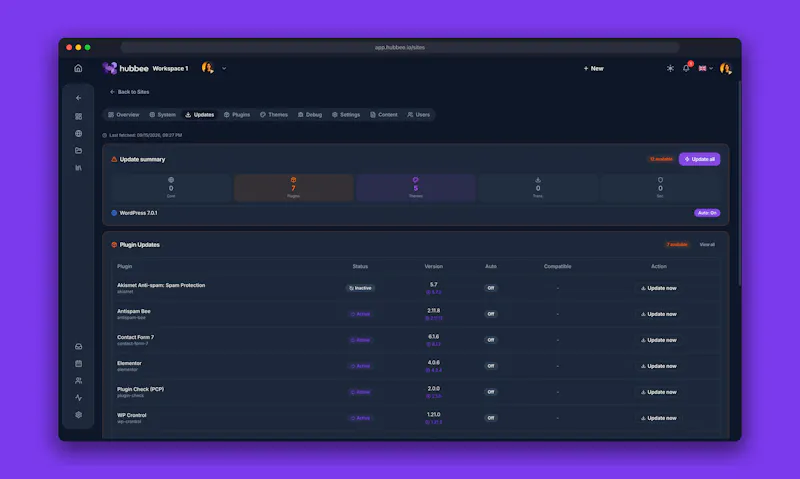
Task: Switch to the Users tab
Action: (x=419, y=115)
